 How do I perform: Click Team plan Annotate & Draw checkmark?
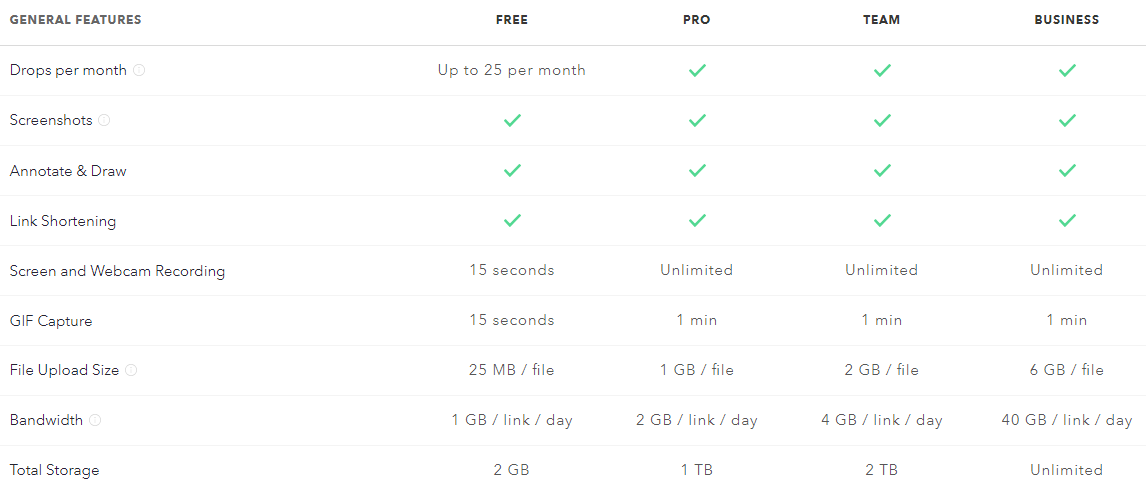882,170
